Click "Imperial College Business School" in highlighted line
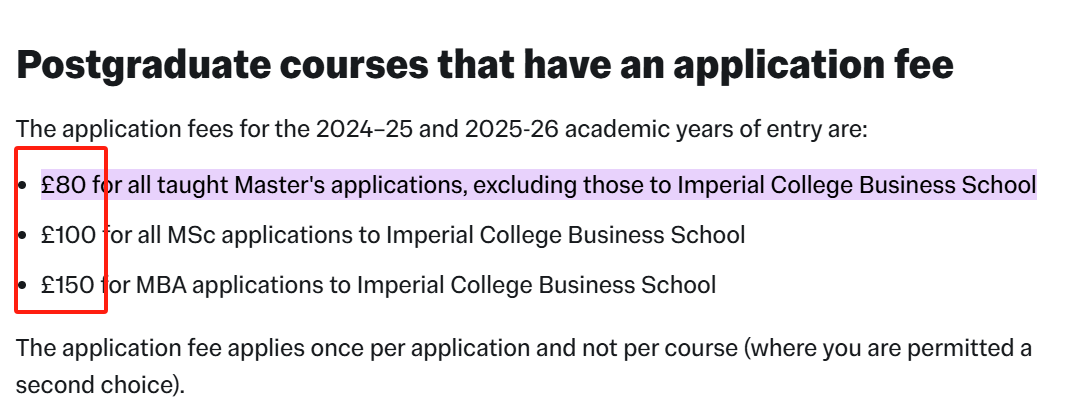 click(857, 185)
